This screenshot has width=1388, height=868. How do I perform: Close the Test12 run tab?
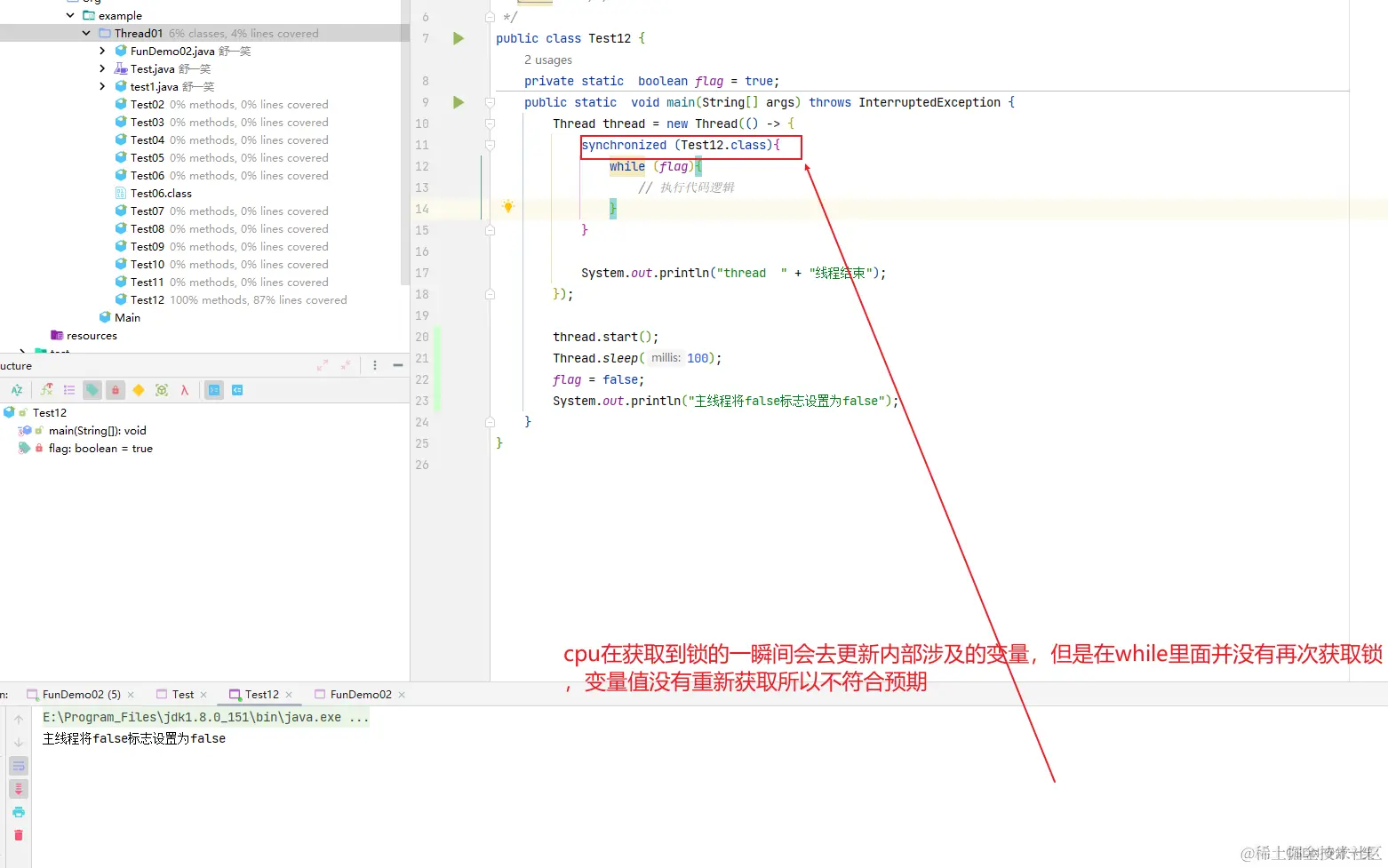tap(289, 695)
